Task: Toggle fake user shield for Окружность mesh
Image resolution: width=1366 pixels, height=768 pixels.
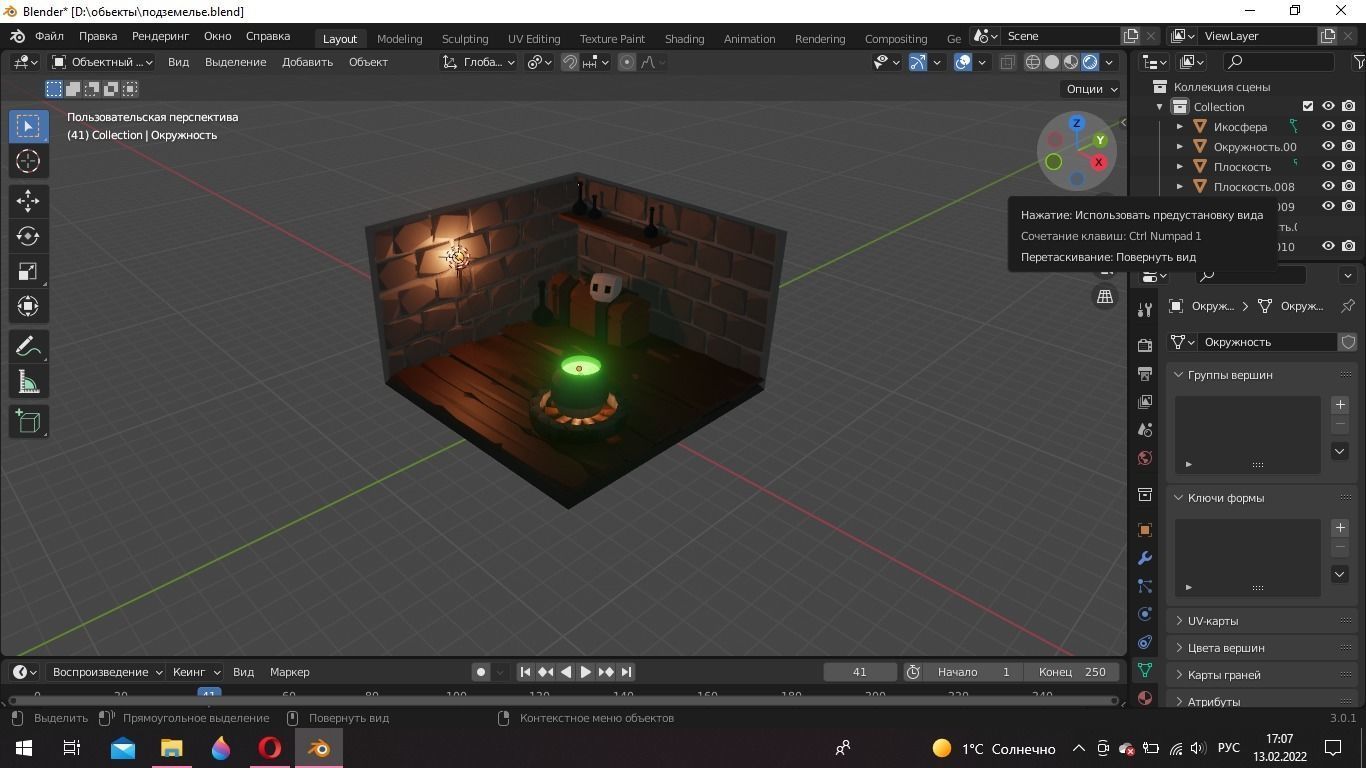Action: [1348, 342]
